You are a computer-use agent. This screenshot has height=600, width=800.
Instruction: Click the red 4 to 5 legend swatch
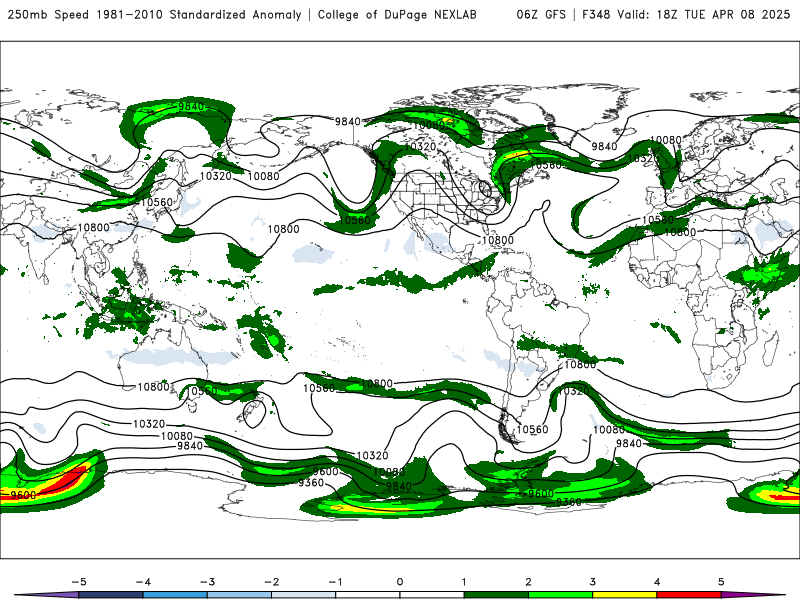(x=689, y=595)
